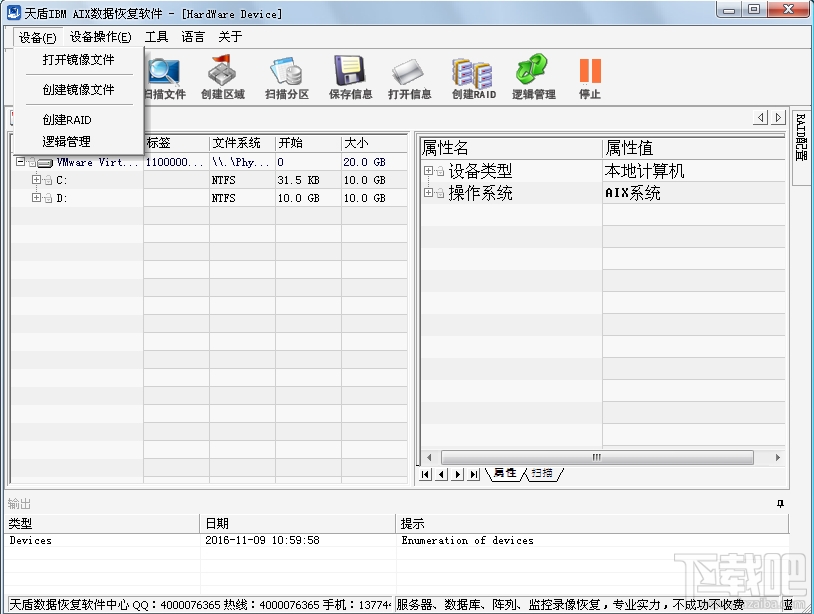The width and height of the screenshot is (814, 614).
Task: Click the 开始 column header
Action: (308, 143)
